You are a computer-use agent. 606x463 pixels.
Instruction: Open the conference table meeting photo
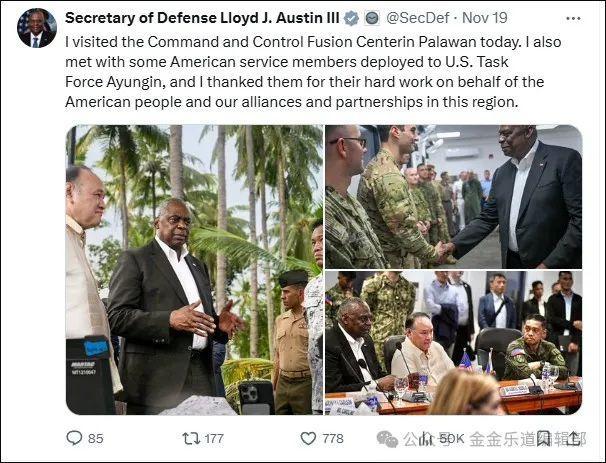click(x=453, y=343)
